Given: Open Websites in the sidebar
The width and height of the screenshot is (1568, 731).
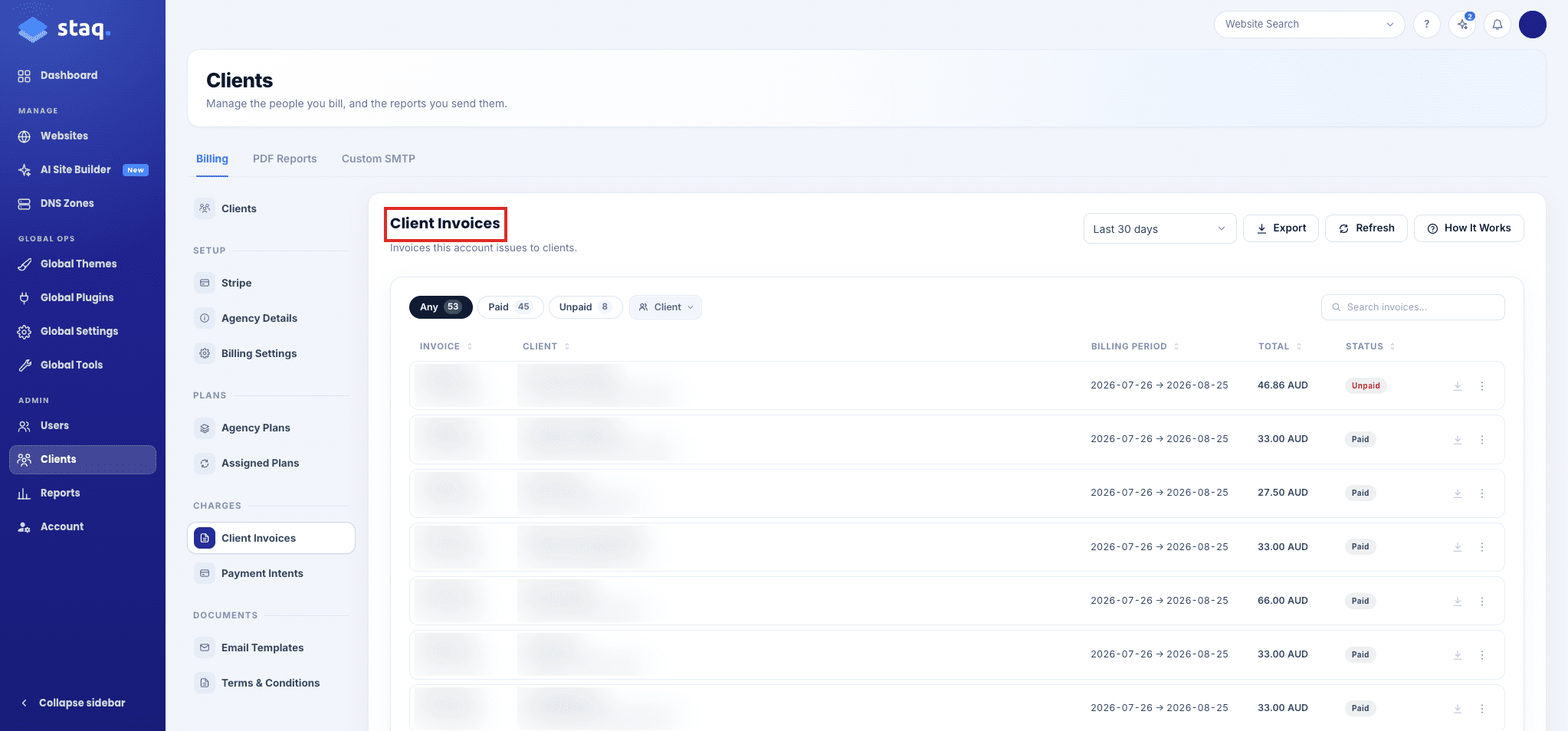Looking at the screenshot, I should (x=83, y=136).
